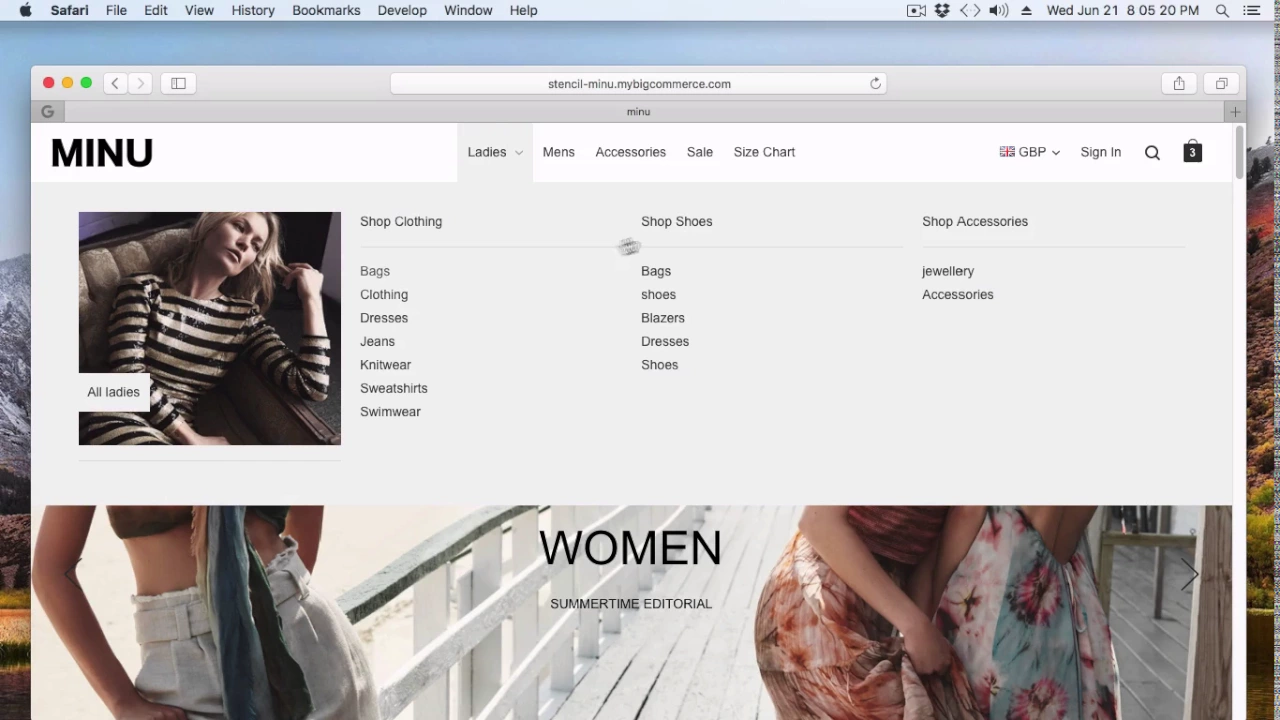Image resolution: width=1280 pixels, height=720 pixels.
Task: Open the Mens navigation item
Action: click(558, 152)
